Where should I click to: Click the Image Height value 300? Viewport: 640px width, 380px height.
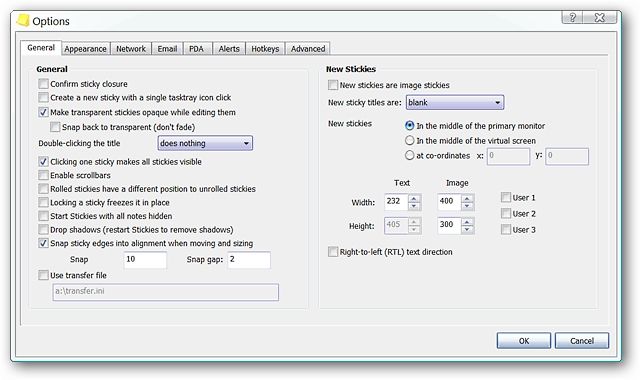[449, 225]
